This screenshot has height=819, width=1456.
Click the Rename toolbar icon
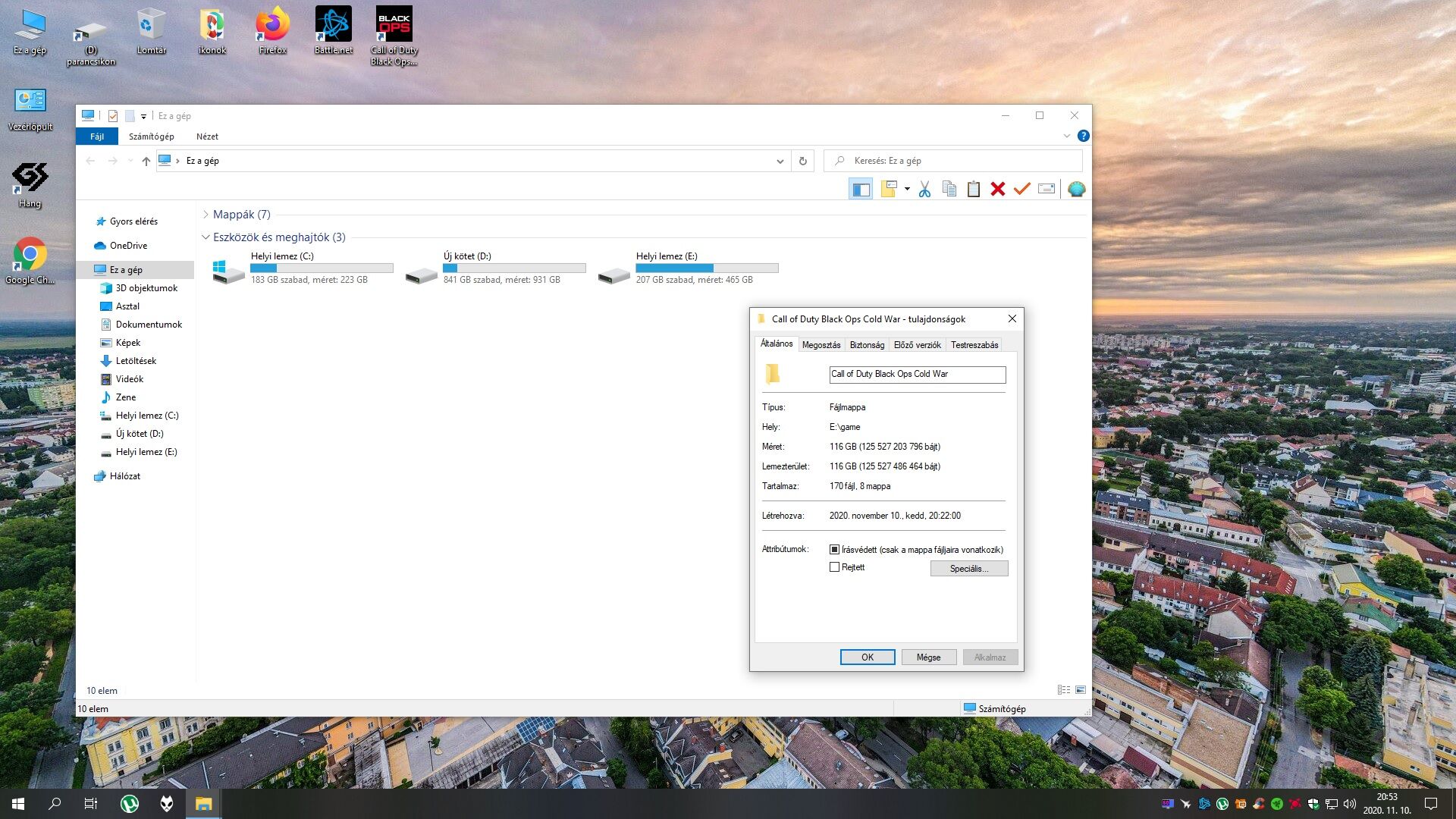1046,189
